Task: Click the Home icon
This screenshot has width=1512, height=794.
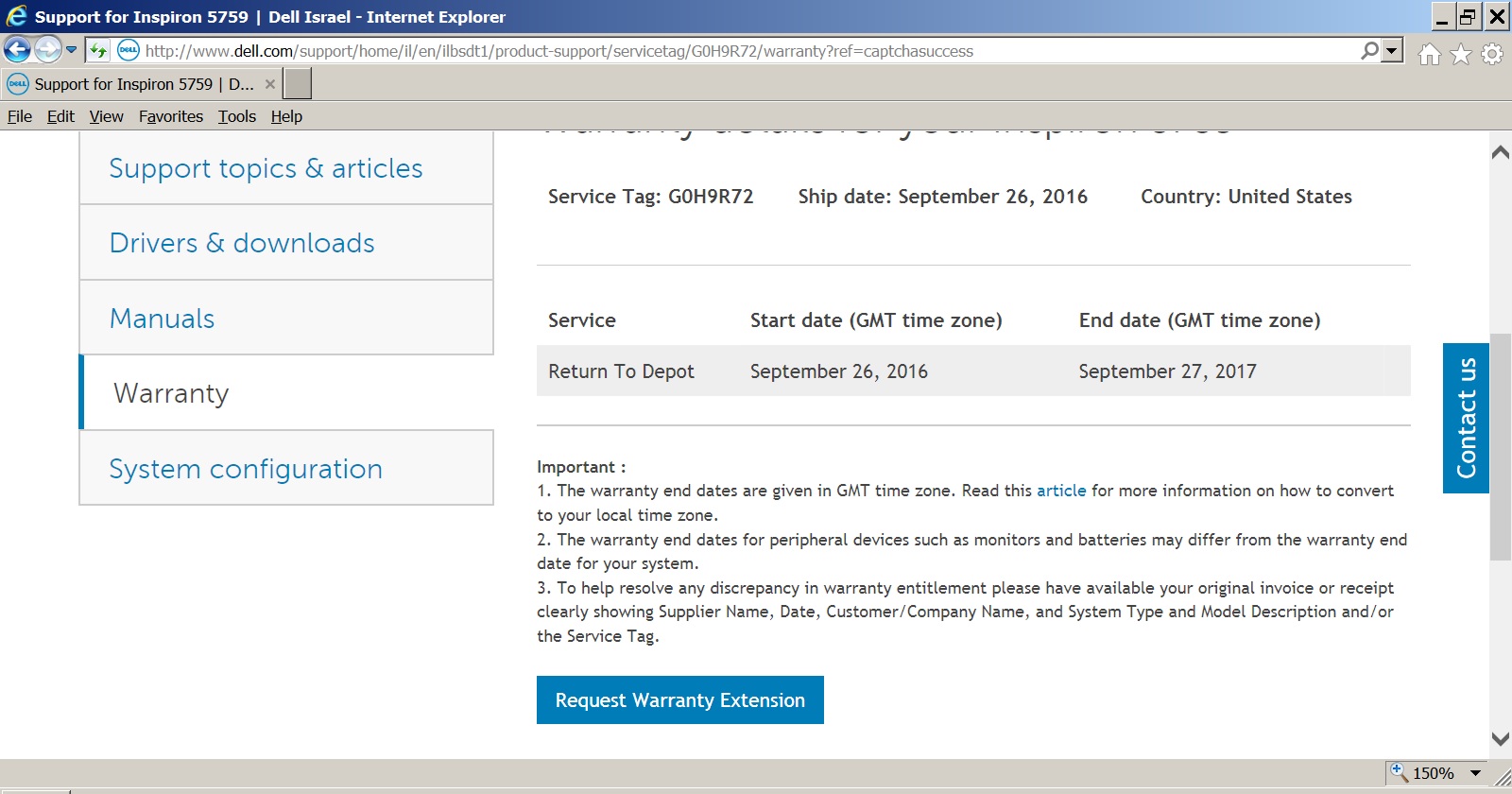Action: coord(1430,55)
